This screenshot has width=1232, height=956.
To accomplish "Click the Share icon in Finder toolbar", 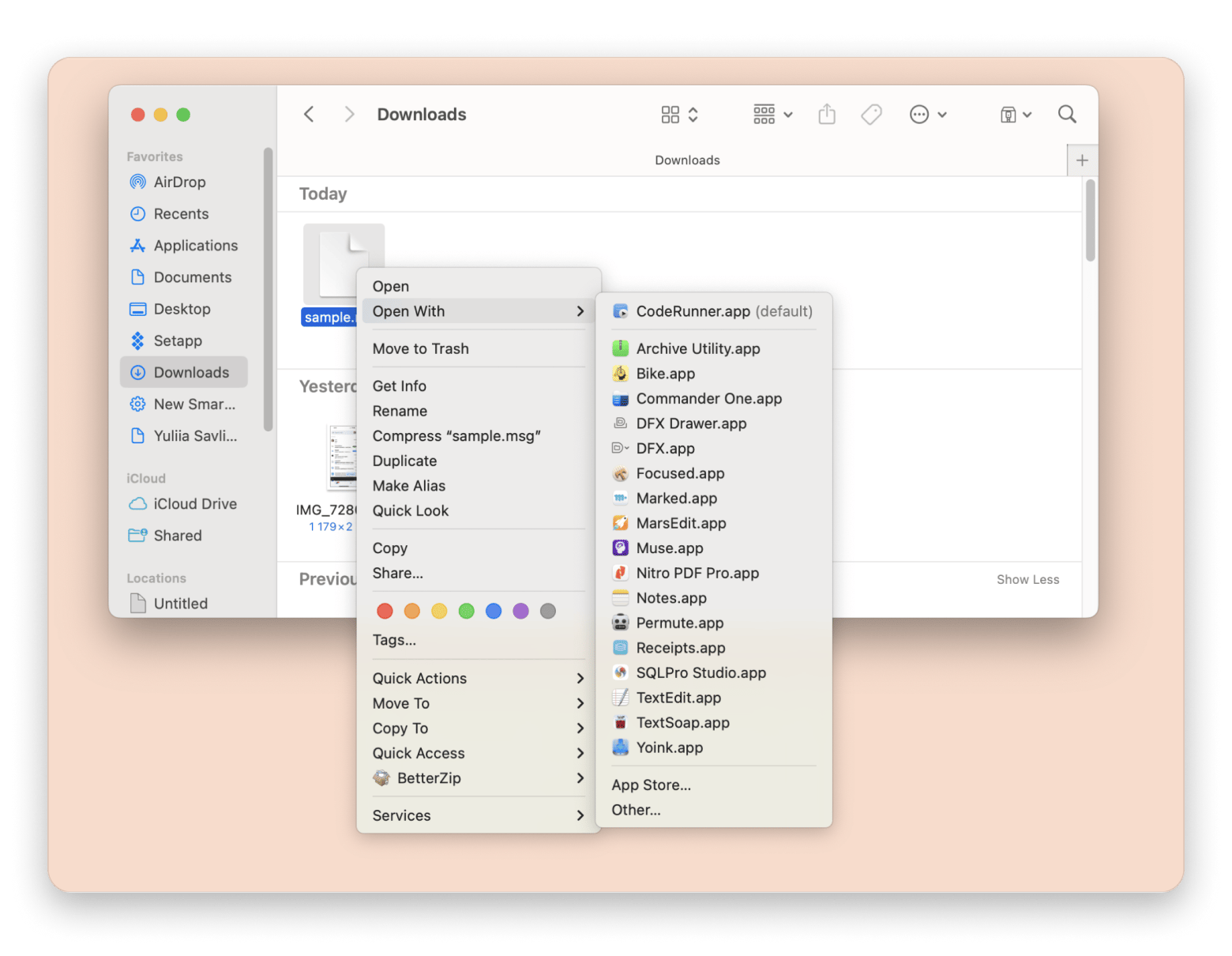I will pos(827,115).
